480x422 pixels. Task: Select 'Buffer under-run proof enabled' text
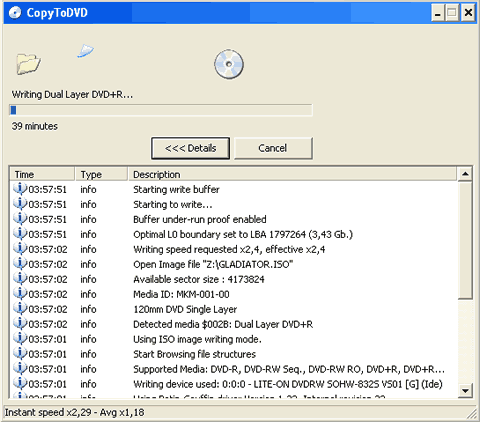click(200, 219)
